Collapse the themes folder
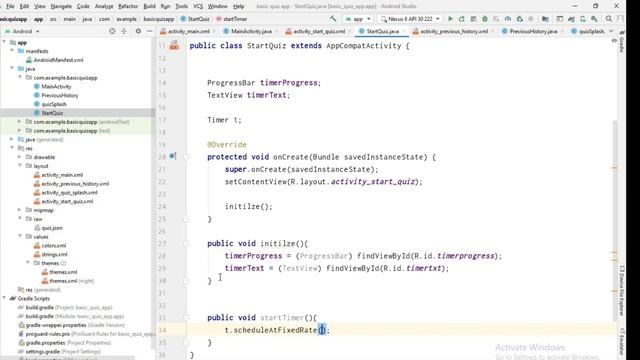640x360 pixels. [x=28, y=263]
